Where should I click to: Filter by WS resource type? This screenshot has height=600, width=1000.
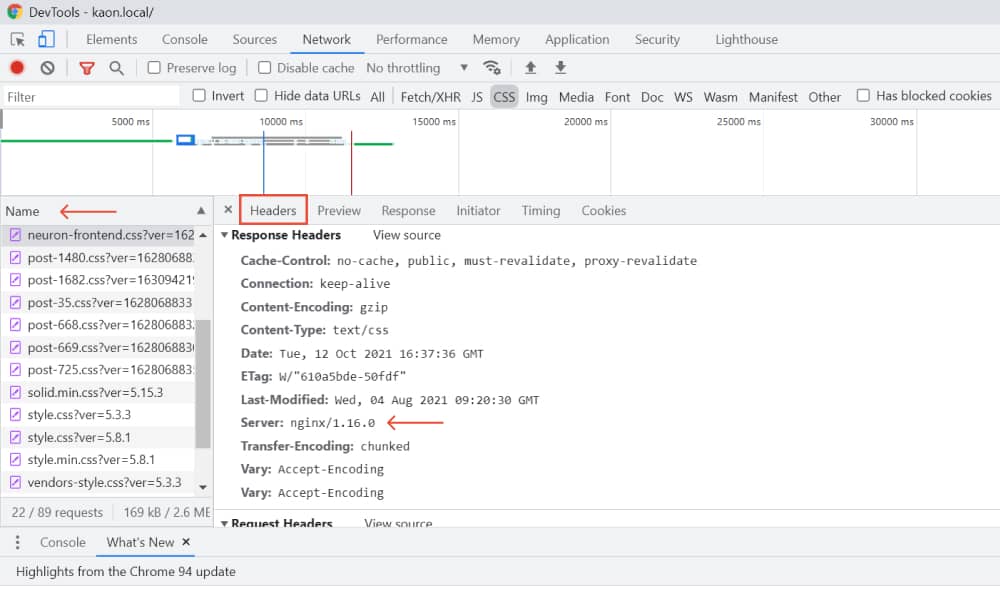click(x=683, y=97)
